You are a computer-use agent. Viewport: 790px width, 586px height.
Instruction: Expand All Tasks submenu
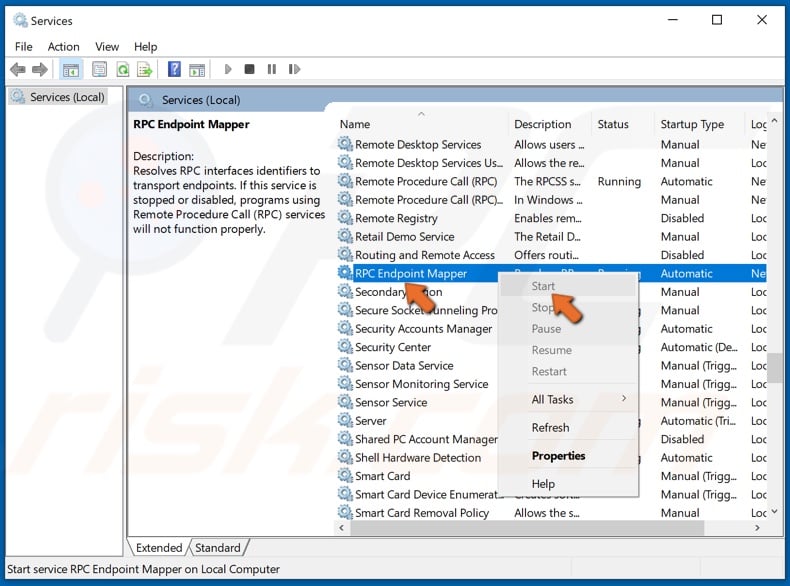pyautogui.click(x=568, y=400)
